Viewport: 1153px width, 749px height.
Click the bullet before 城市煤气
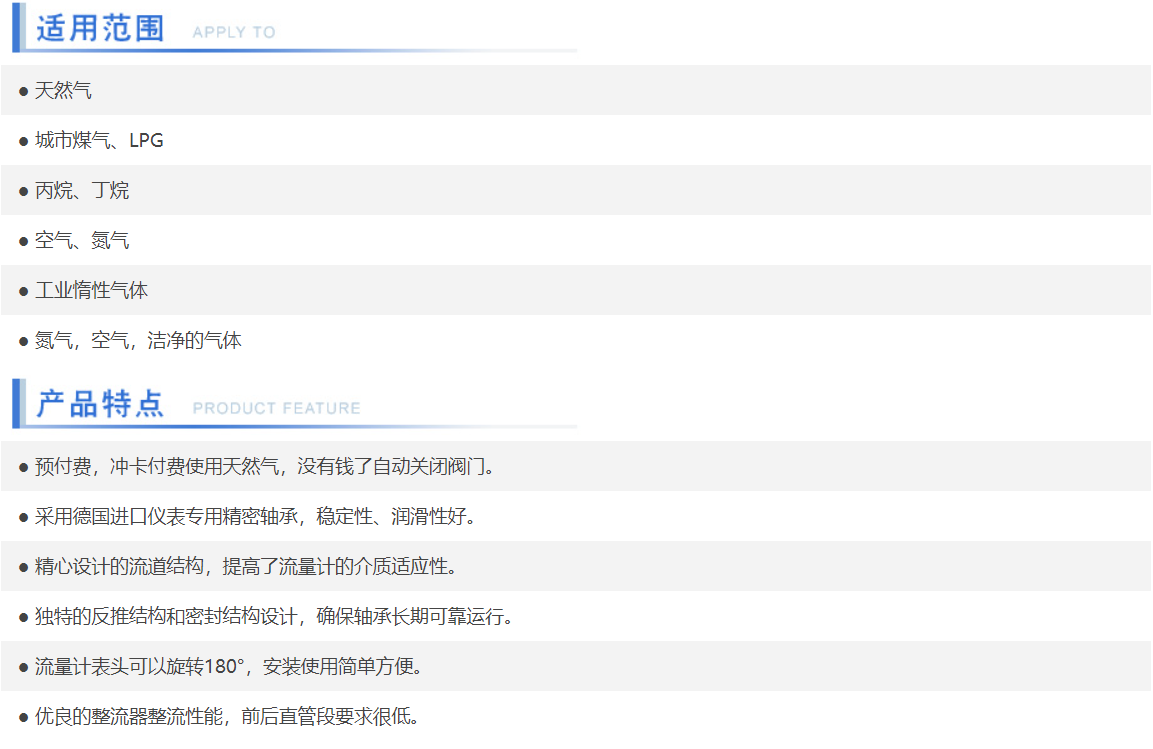(x=23, y=141)
